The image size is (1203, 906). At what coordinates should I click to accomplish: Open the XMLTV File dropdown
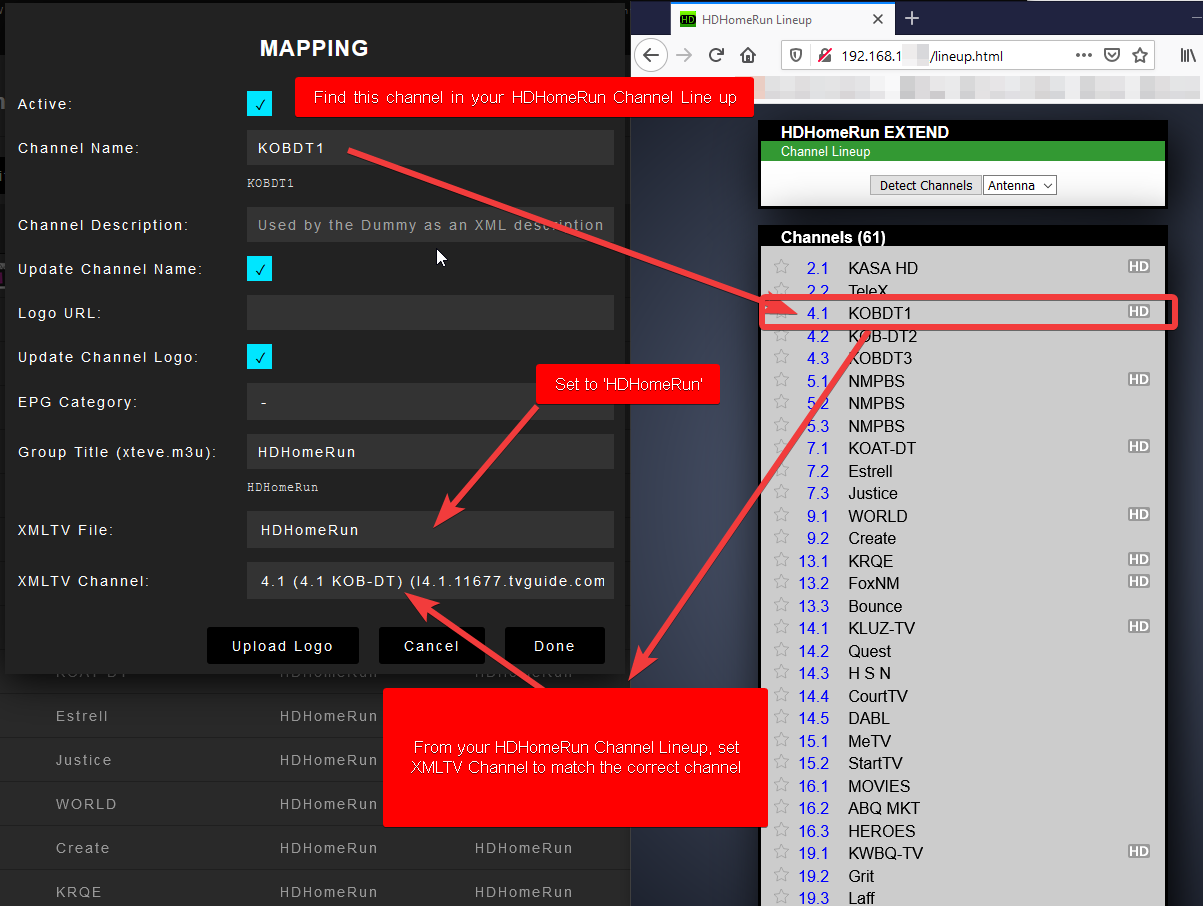pos(430,530)
